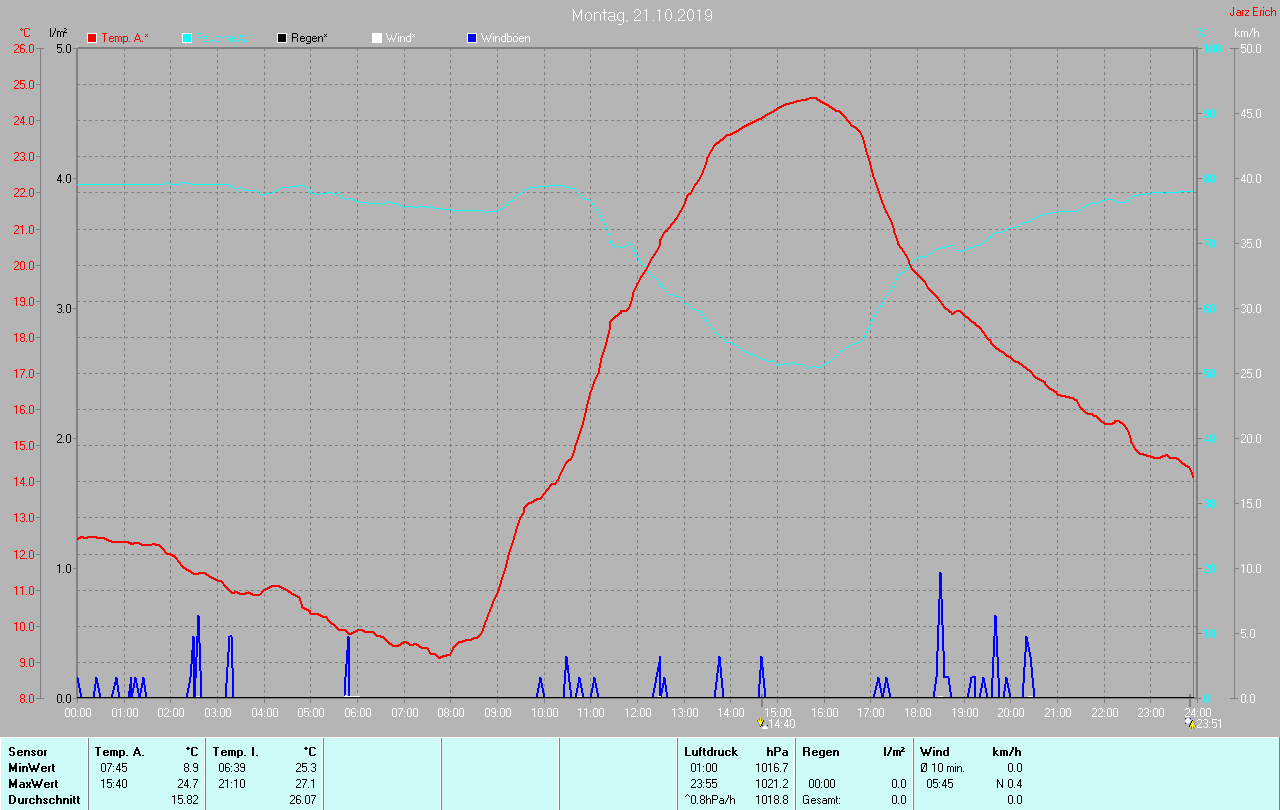
Task: Click the Durchschnitt row label
Action: click(x=44, y=800)
